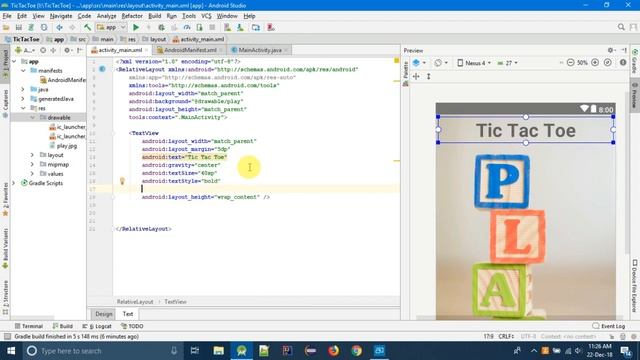The height and width of the screenshot is (360, 640).
Task: Expand the layout folder in tree
Action: (x=33, y=155)
